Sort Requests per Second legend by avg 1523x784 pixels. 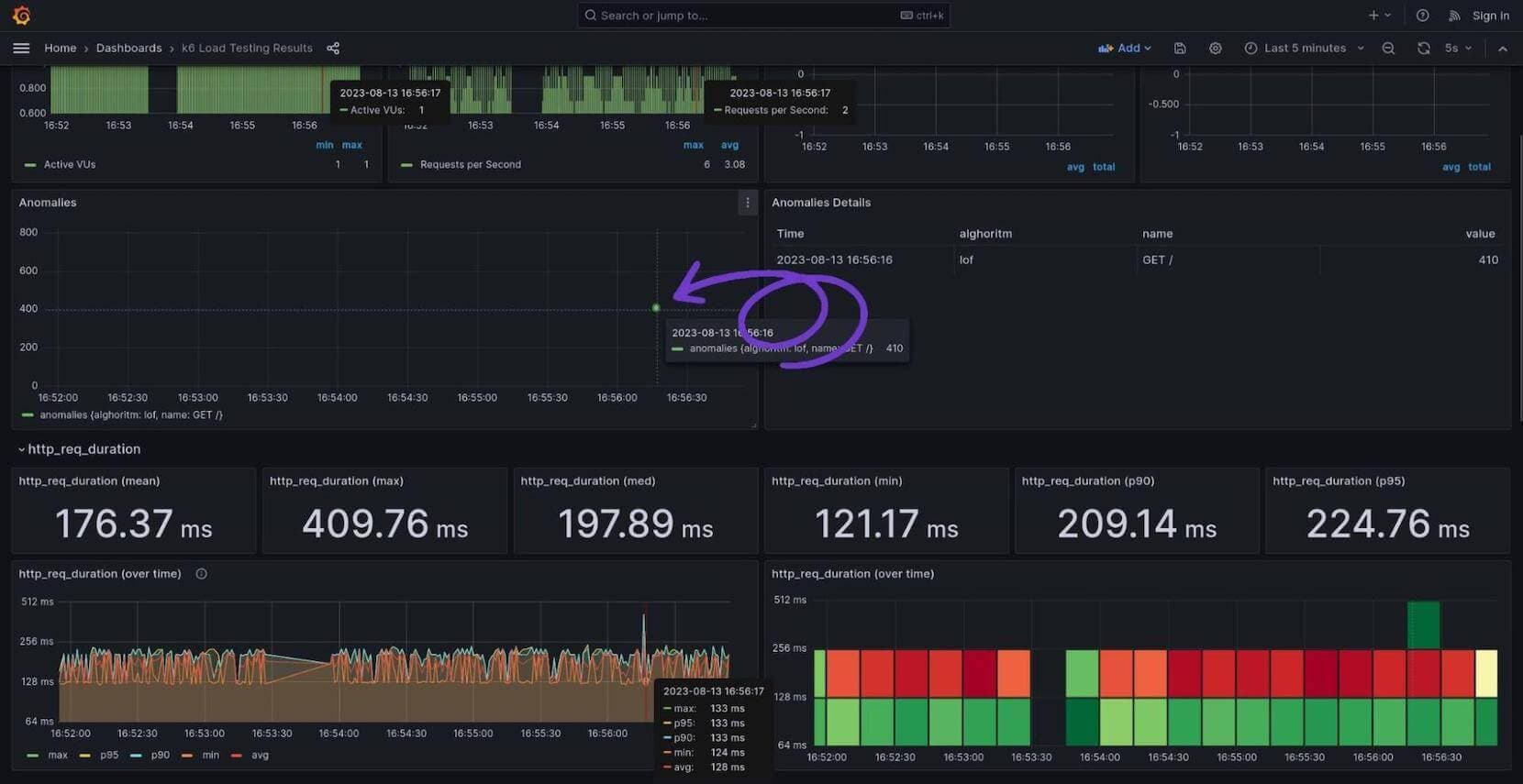(x=729, y=145)
